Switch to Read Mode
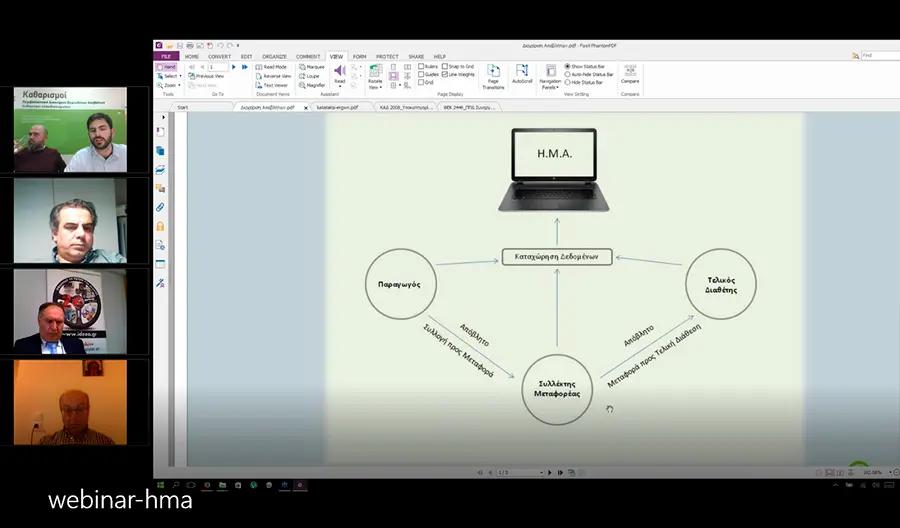The image size is (900, 528). pos(271,67)
